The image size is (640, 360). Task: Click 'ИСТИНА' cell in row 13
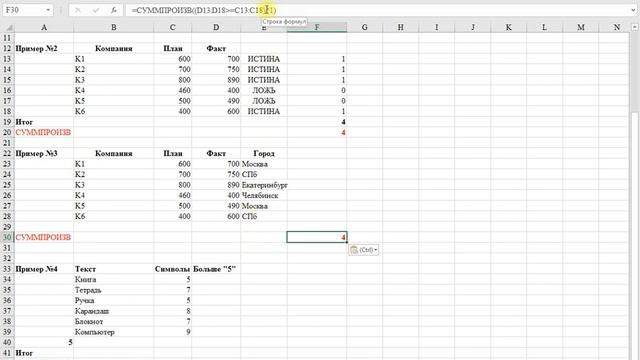[264, 59]
